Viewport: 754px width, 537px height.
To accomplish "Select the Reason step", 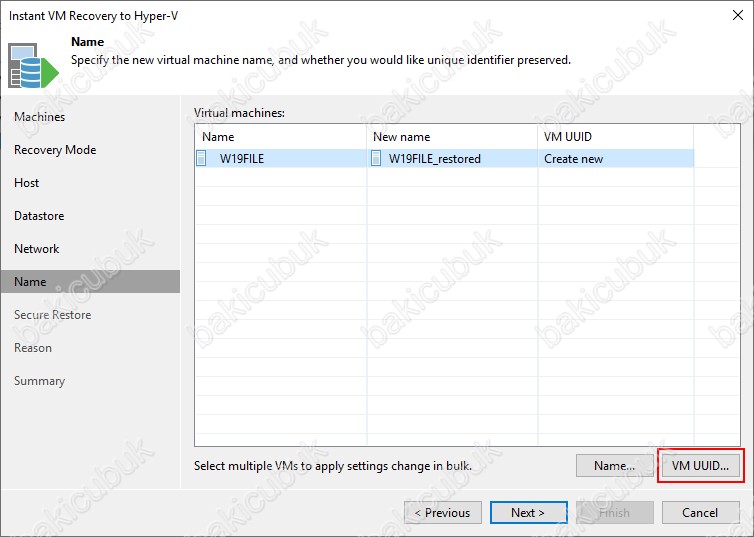I will [33, 348].
